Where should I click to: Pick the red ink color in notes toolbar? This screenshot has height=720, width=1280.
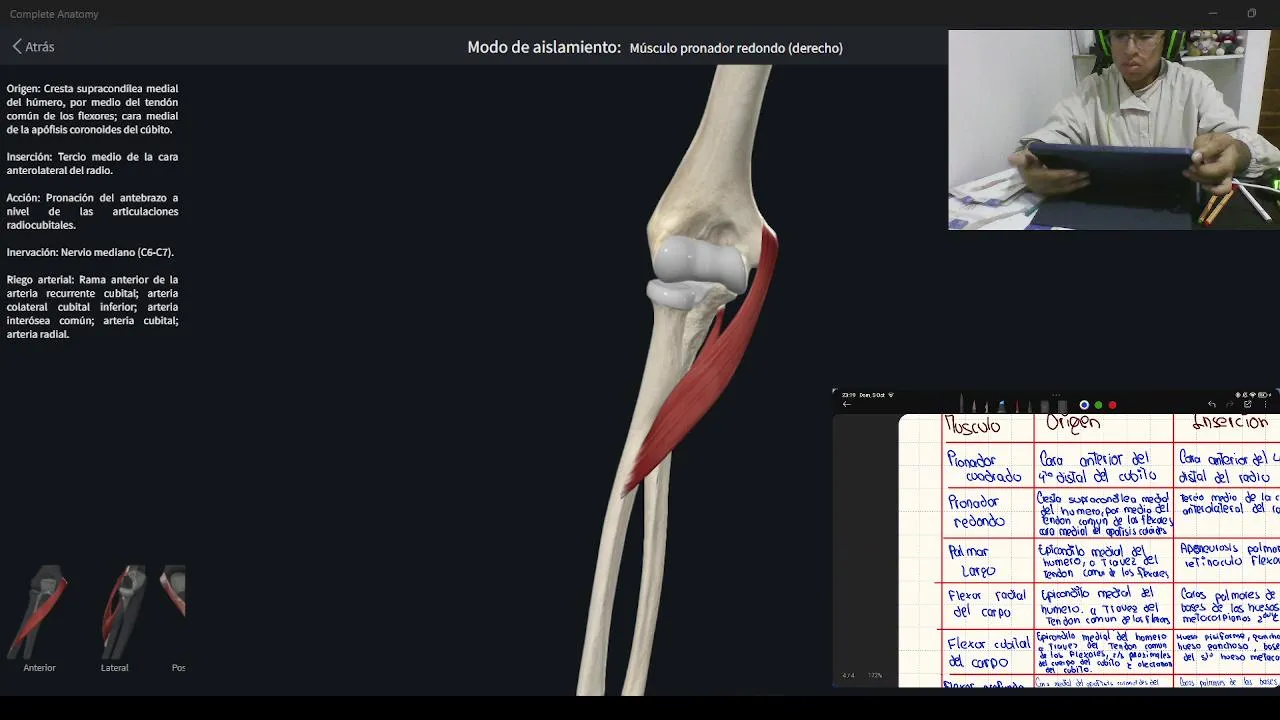1112,405
